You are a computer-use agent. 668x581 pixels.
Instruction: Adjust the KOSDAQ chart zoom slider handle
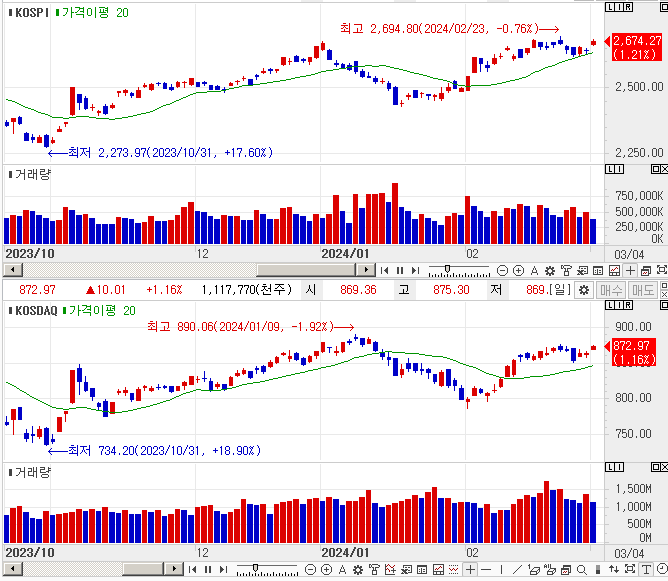255,568
